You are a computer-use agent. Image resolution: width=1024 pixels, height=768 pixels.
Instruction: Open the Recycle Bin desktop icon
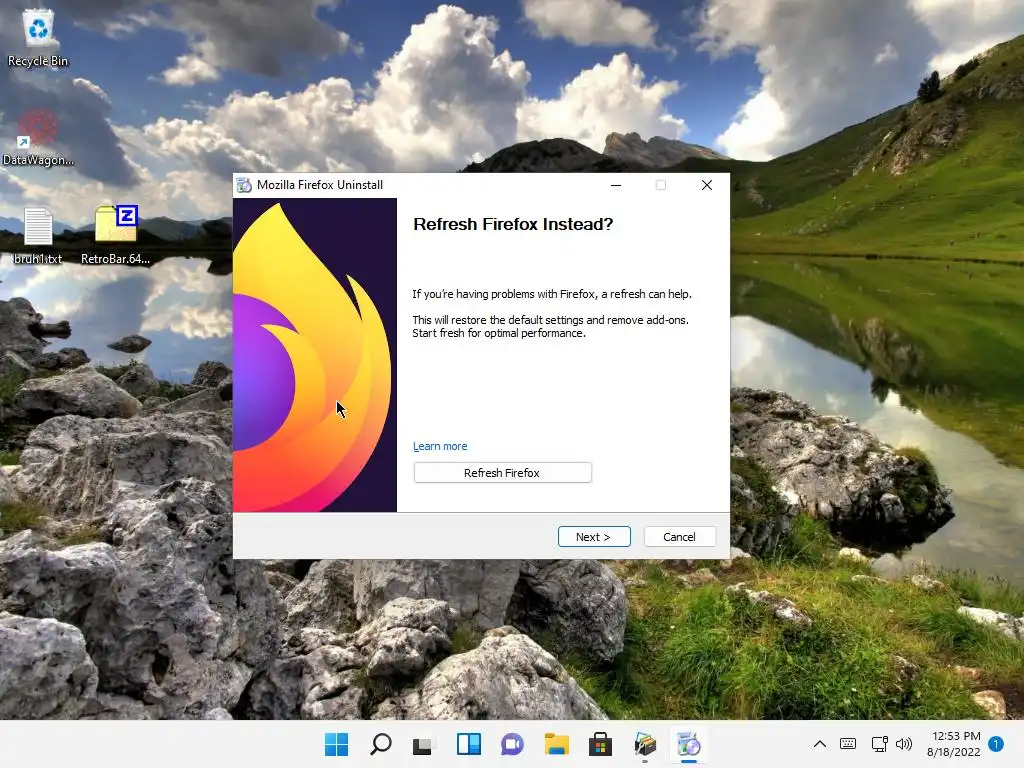point(38,39)
